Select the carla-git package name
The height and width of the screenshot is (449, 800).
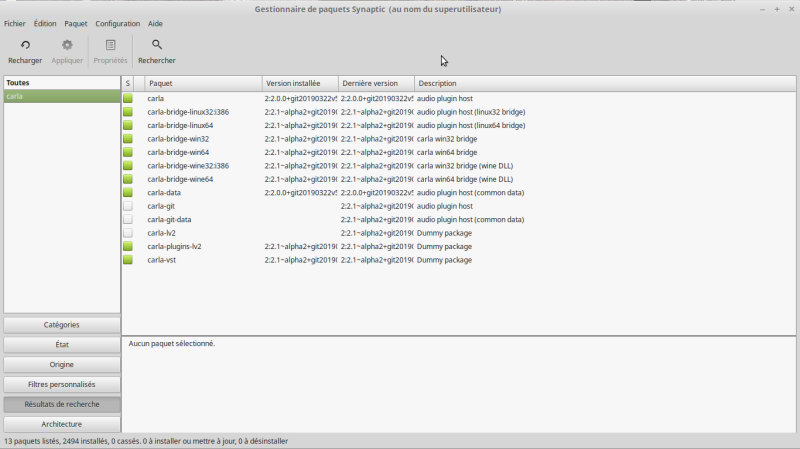coord(161,206)
